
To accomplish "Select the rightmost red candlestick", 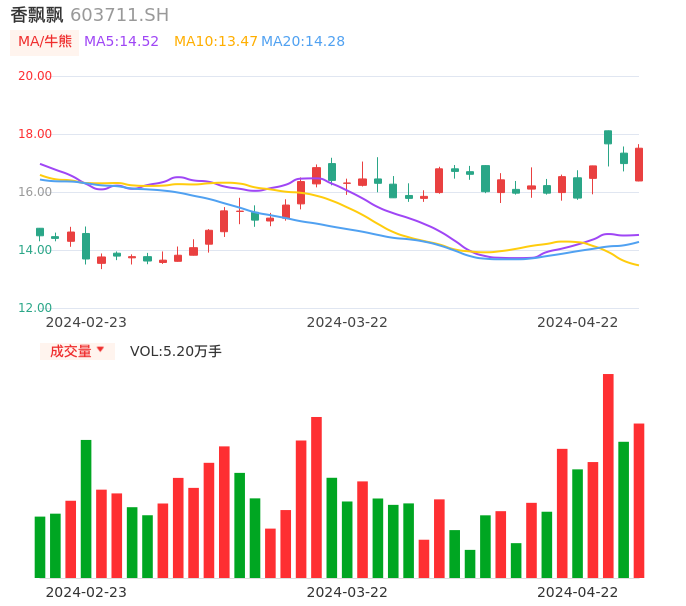I will (639, 164).
